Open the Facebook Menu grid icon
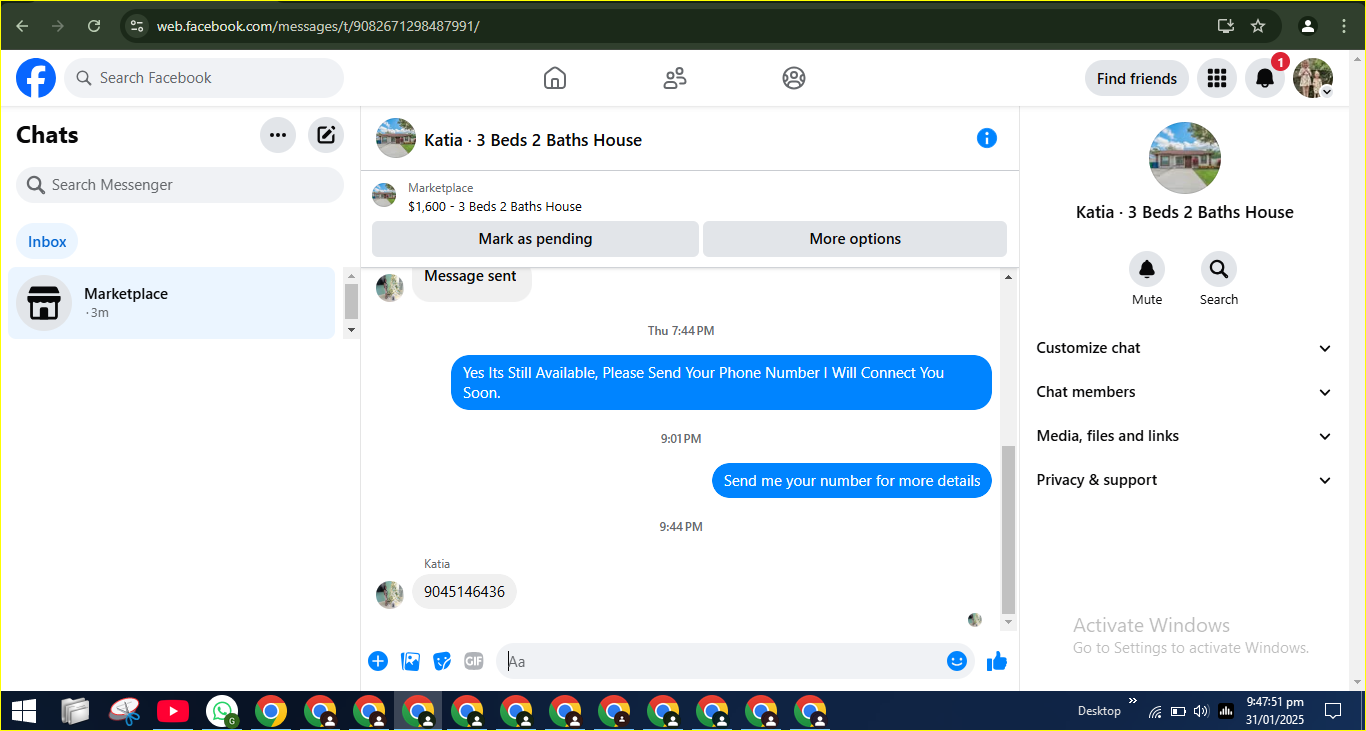 pyautogui.click(x=1217, y=78)
